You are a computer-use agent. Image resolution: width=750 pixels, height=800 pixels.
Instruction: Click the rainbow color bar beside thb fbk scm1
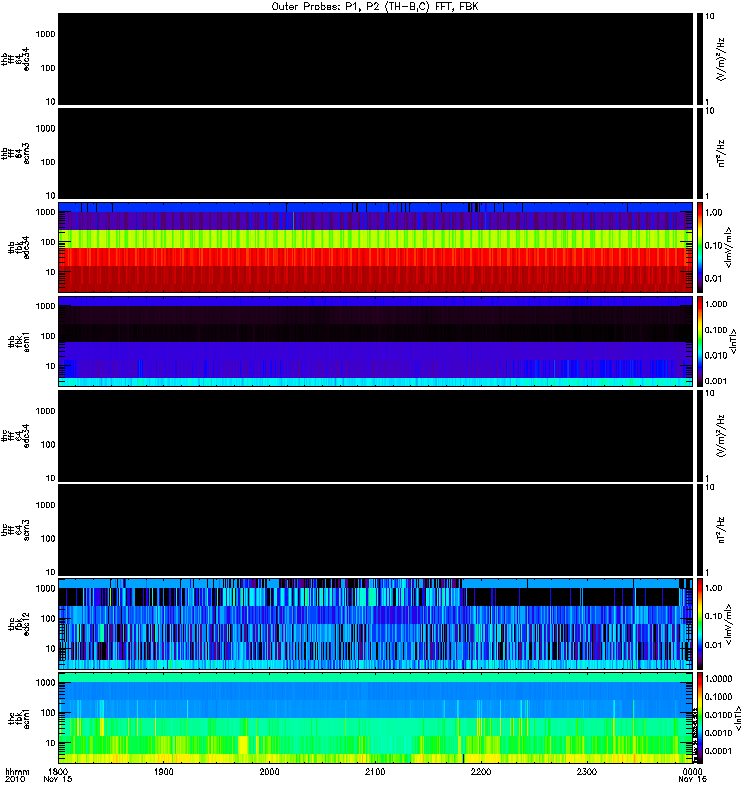coord(700,341)
